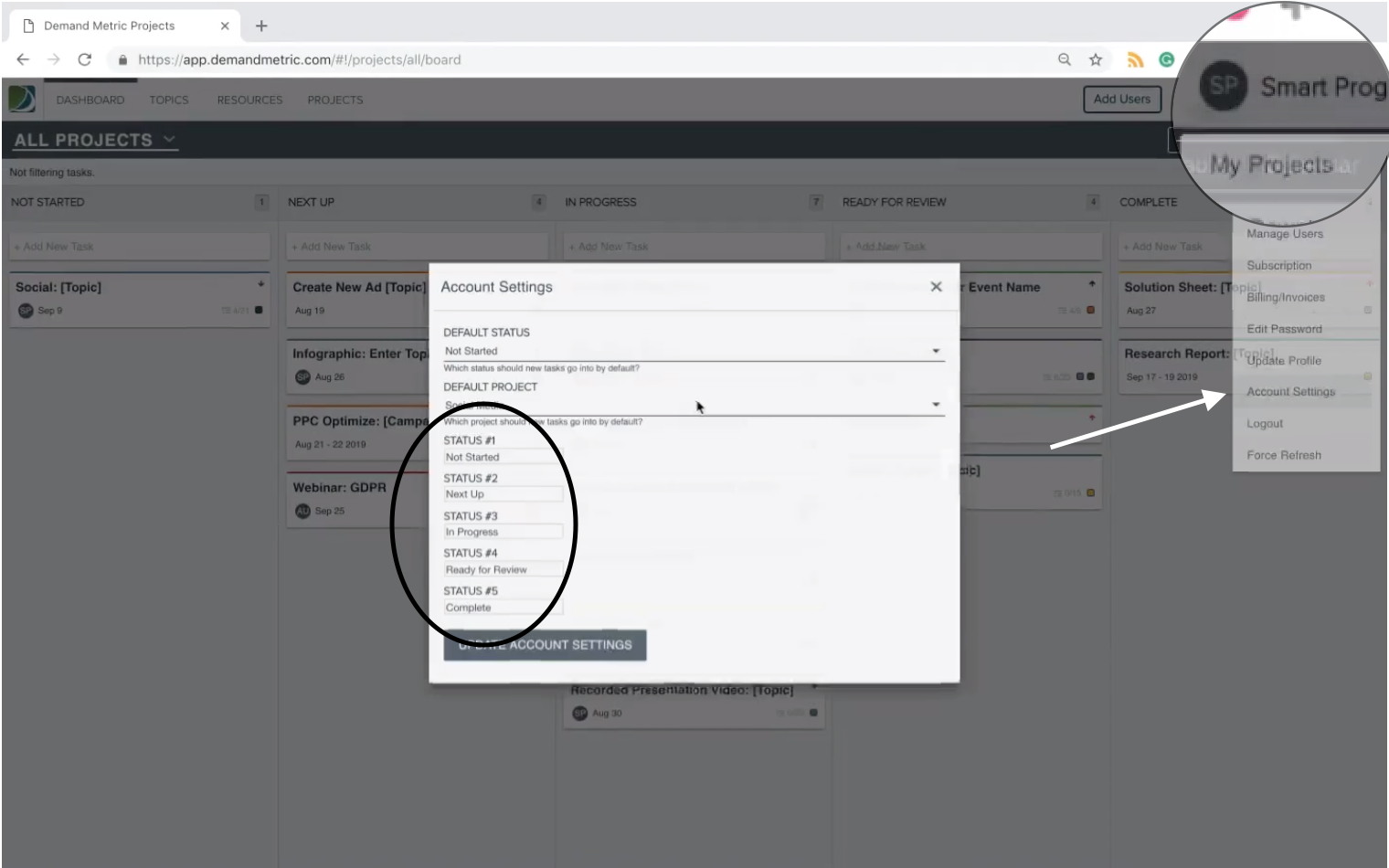Image resolution: width=1389 pixels, height=868 pixels.
Task: Bookmark page with the star icon
Action: click(1096, 59)
